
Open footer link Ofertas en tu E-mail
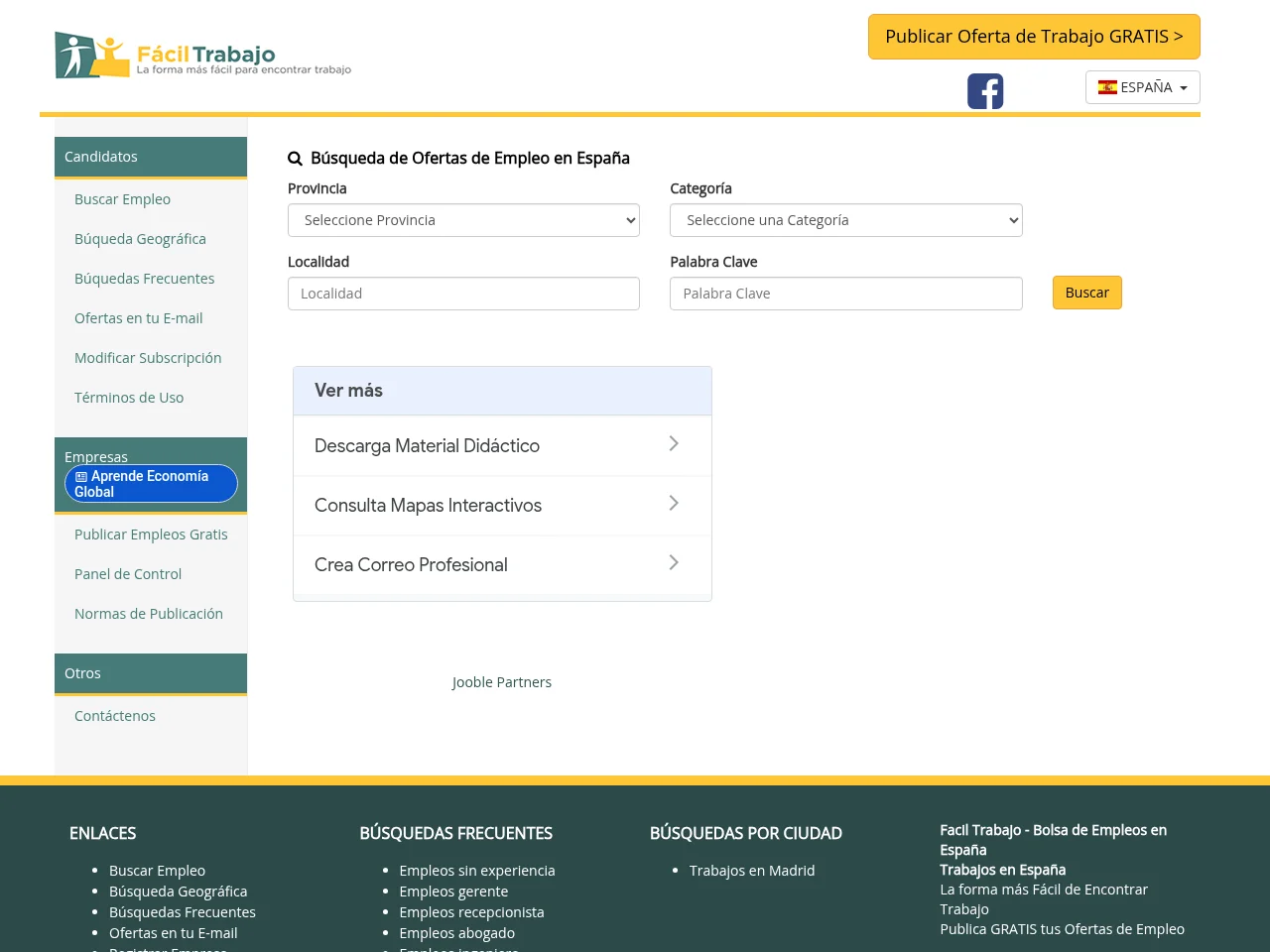tap(173, 933)
